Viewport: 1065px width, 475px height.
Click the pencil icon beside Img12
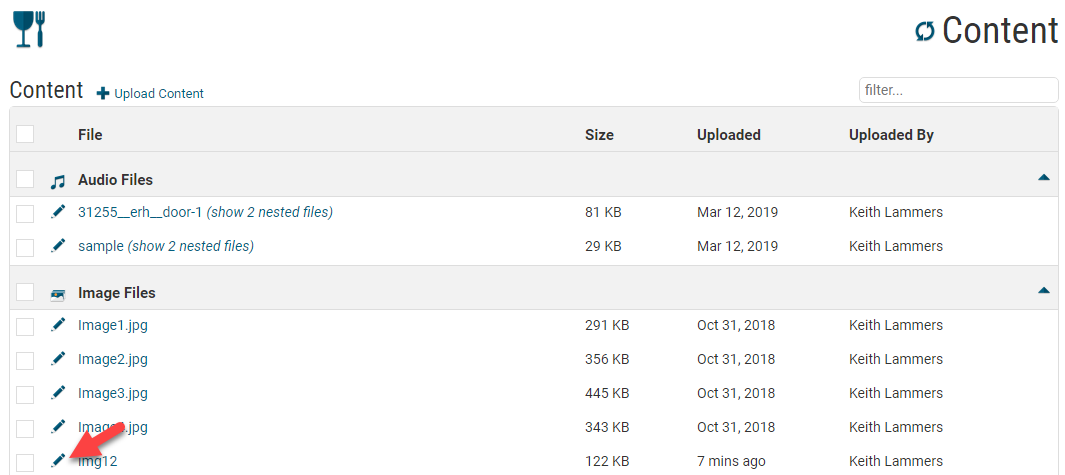58,460
